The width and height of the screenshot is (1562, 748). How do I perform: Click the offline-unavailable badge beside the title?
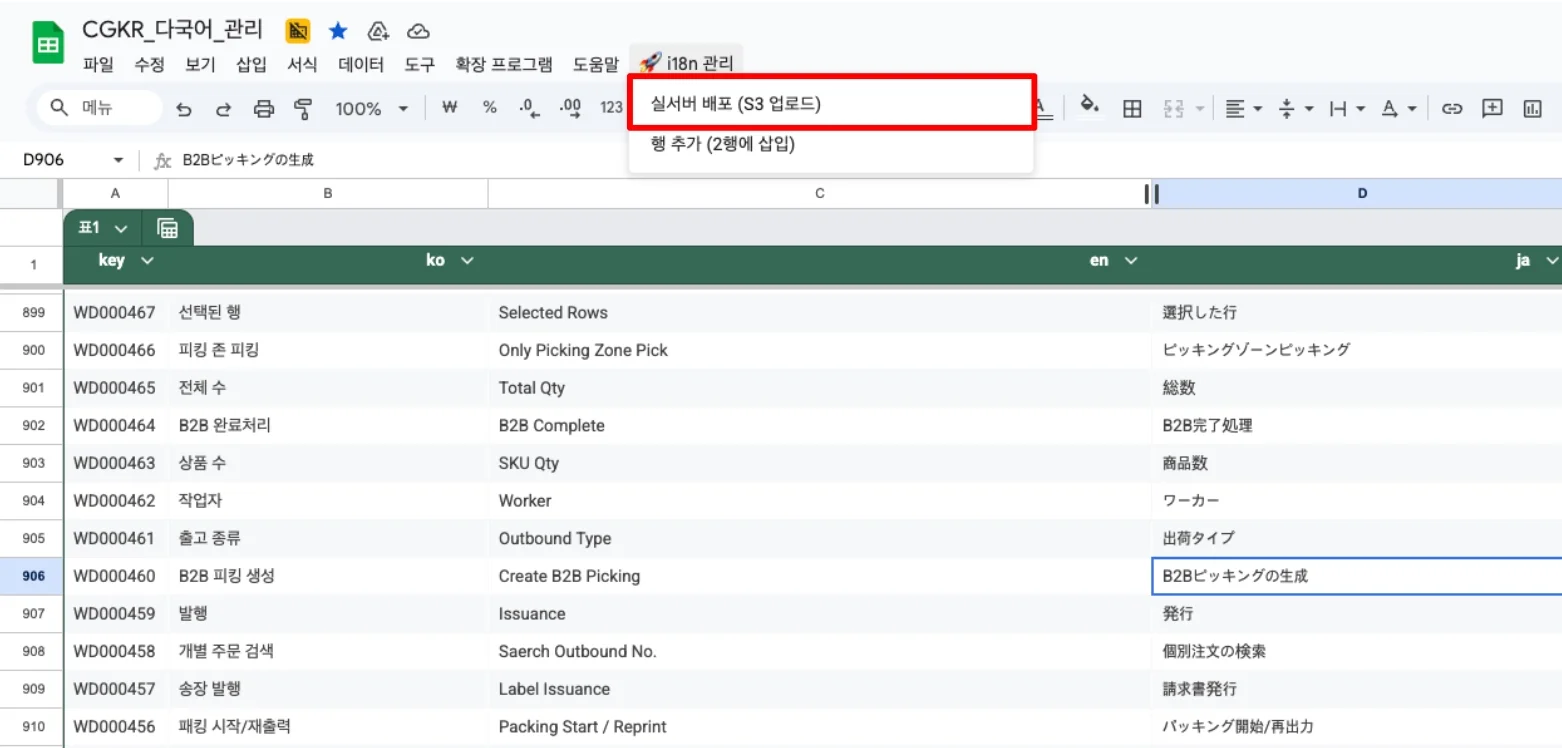click(297, 31)
